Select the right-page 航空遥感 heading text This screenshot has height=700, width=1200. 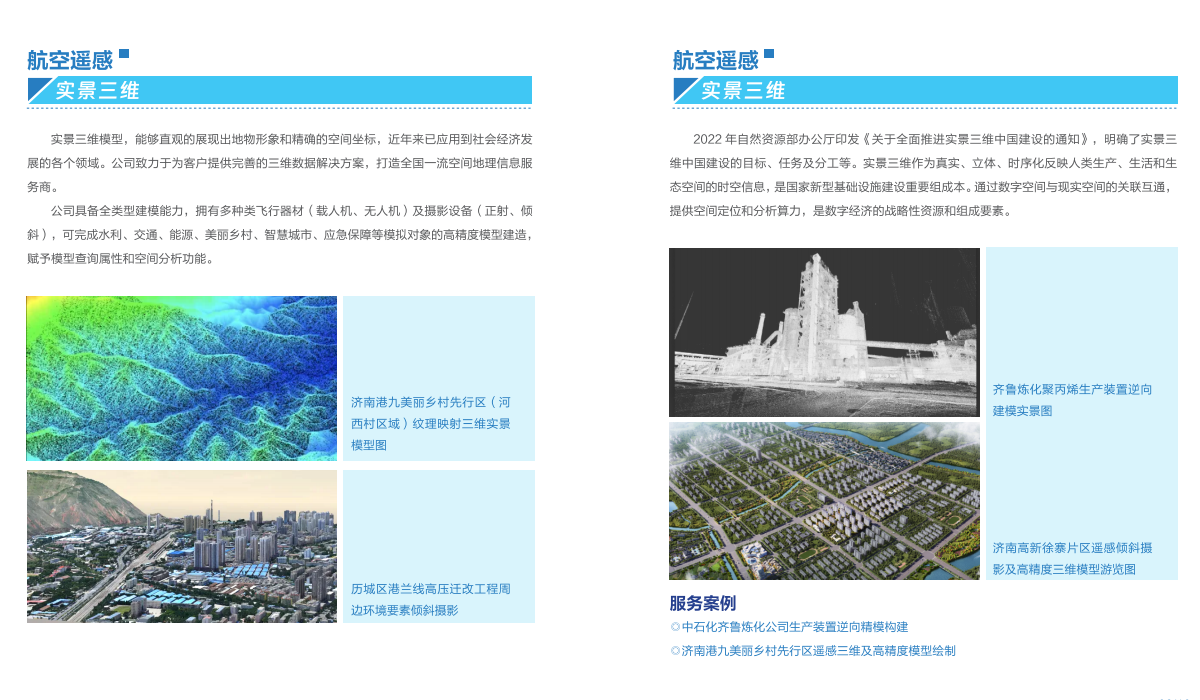tap(715, 61)
